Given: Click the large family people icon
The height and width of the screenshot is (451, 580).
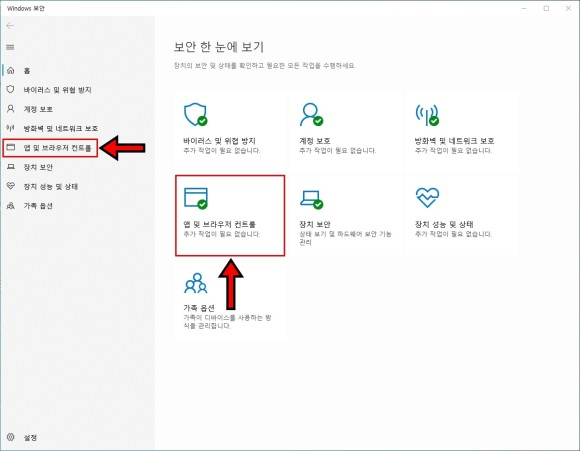Looking at the screenshot, I should click(x=196, y=283).
